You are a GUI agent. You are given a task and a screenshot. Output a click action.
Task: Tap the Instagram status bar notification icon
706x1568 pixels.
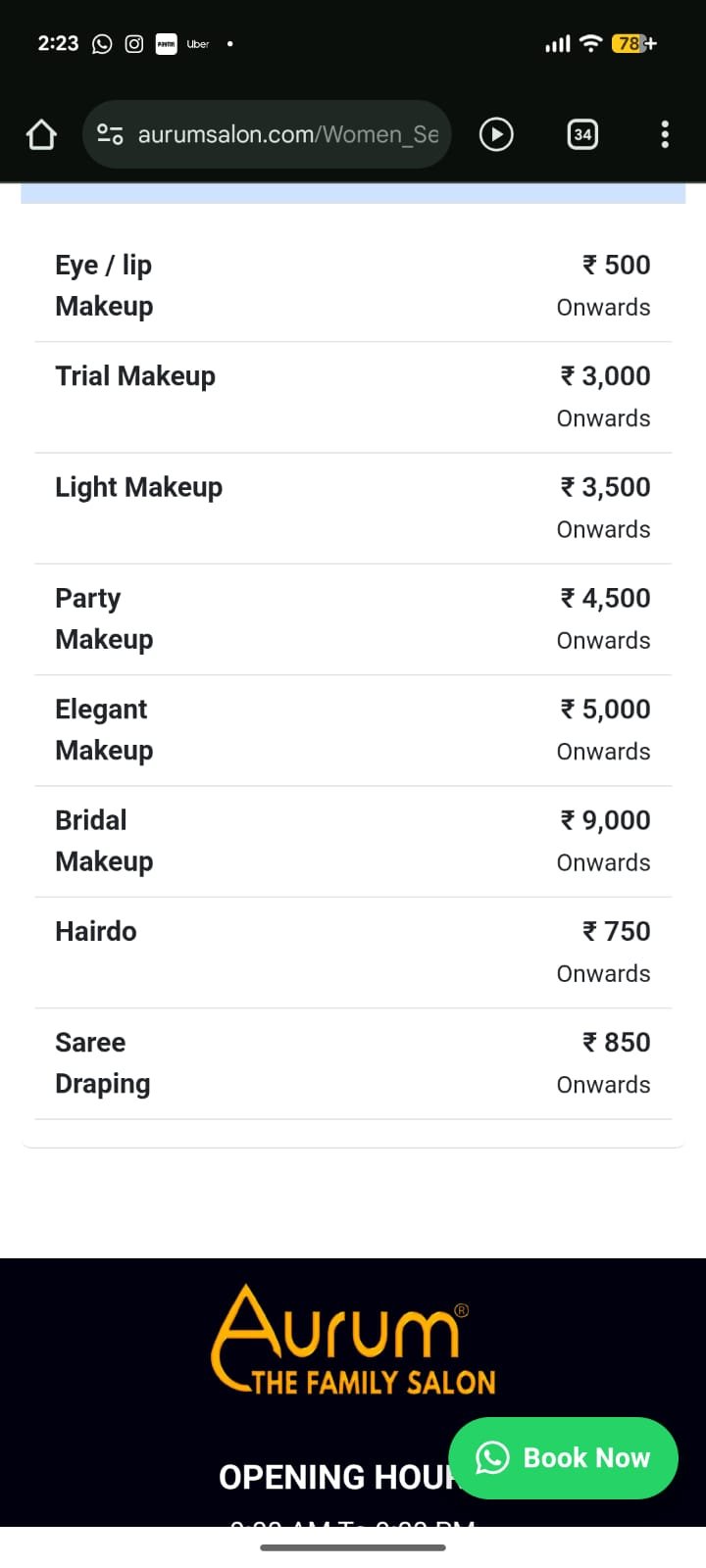[134, 44]
